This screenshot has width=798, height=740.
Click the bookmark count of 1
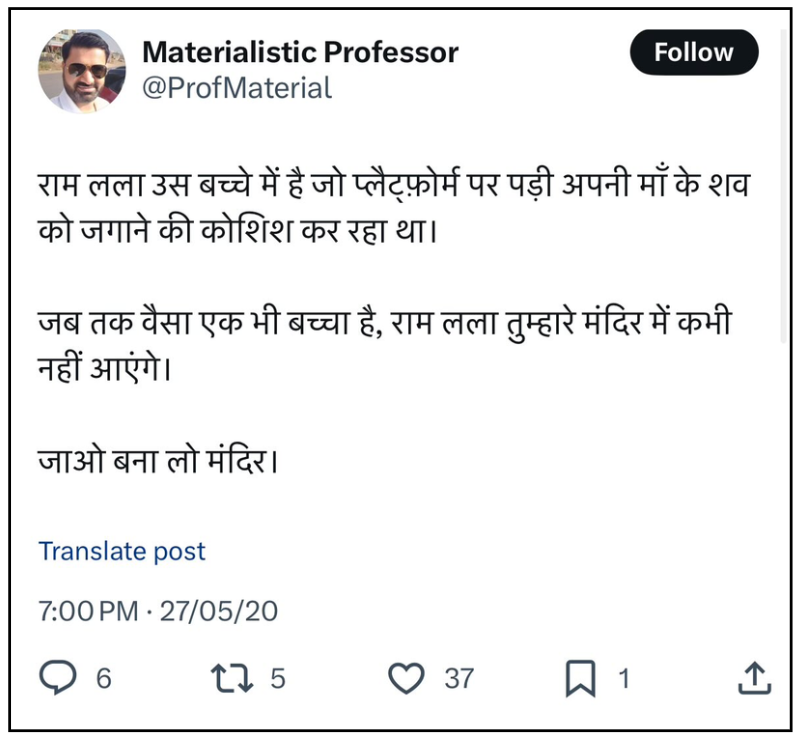(x=624, y=679)
